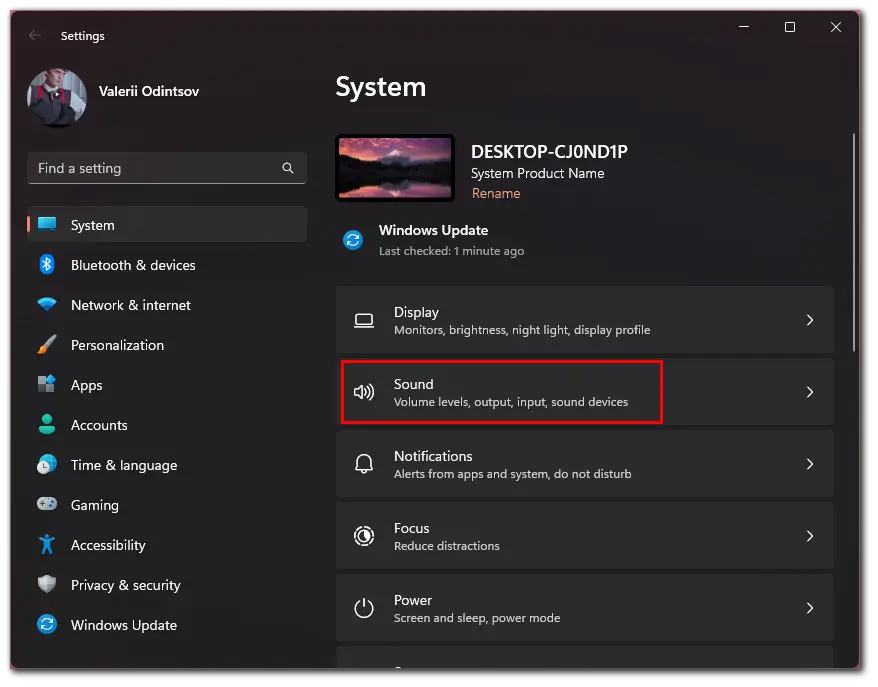Open Power screen and sleep row
The image size is (878, 687).
pos(585,608)
